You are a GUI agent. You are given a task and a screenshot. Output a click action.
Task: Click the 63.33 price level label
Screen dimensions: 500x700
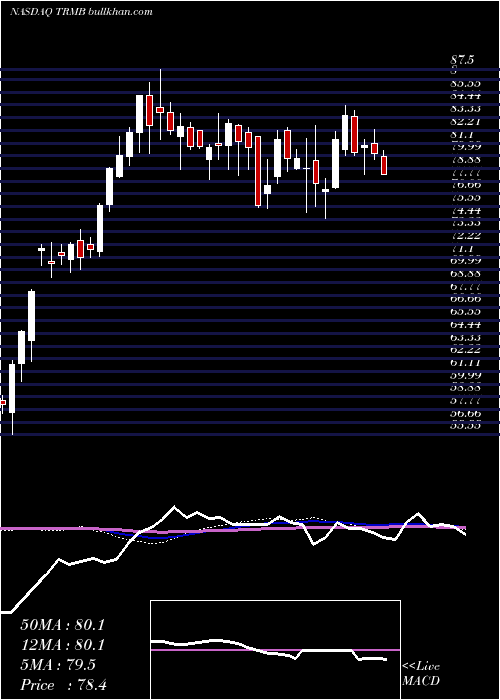point(465,336)
